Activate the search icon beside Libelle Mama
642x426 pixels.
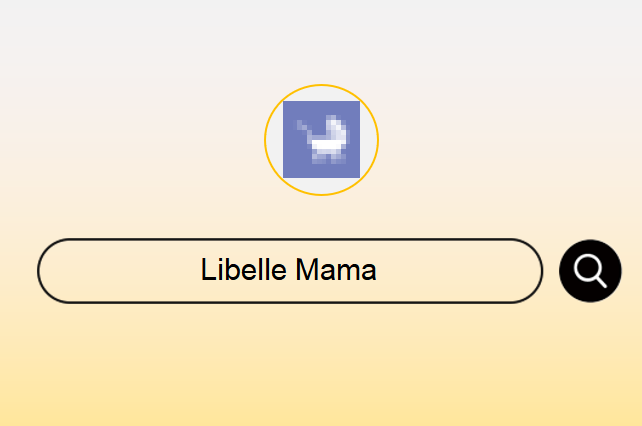(590, 271)
